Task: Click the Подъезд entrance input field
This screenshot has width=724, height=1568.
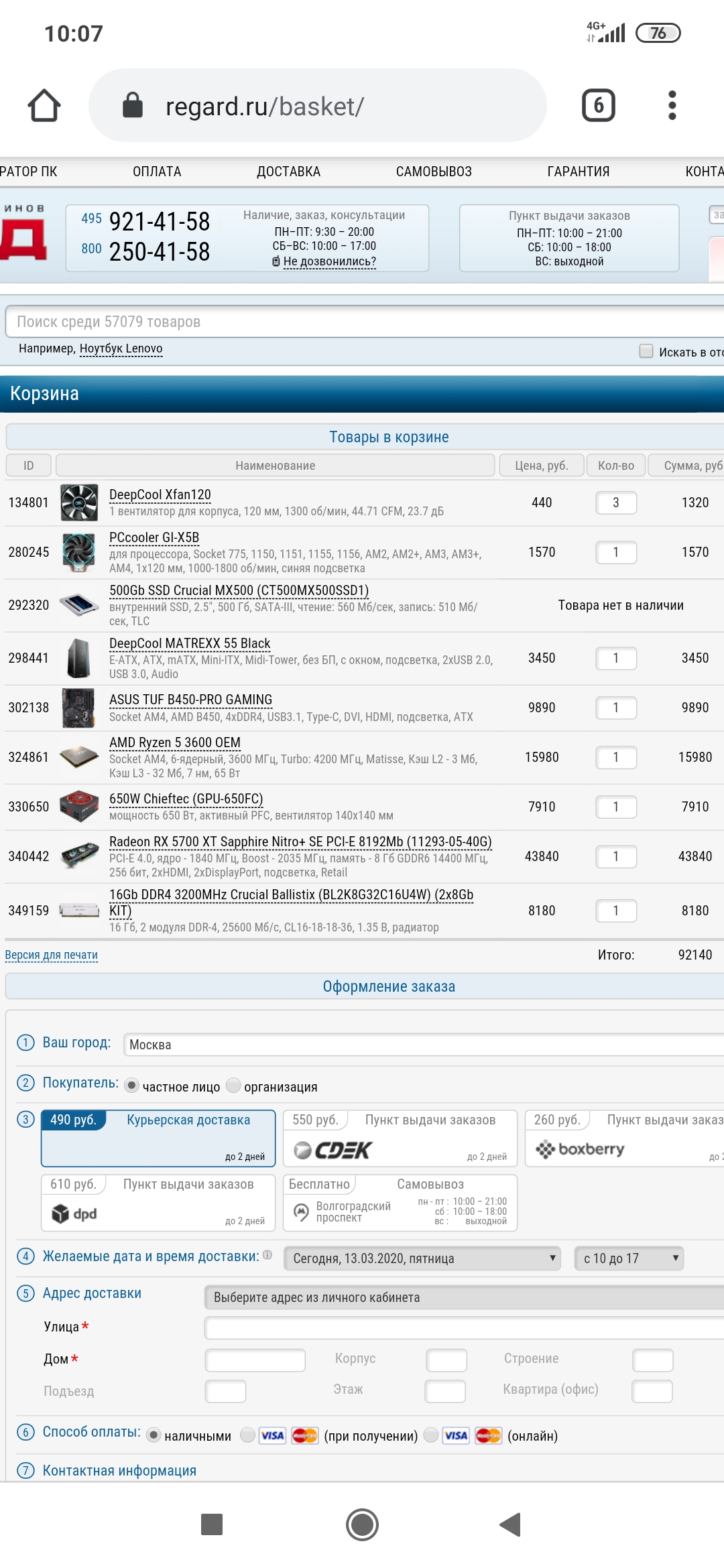Action: click(226, 1391)
